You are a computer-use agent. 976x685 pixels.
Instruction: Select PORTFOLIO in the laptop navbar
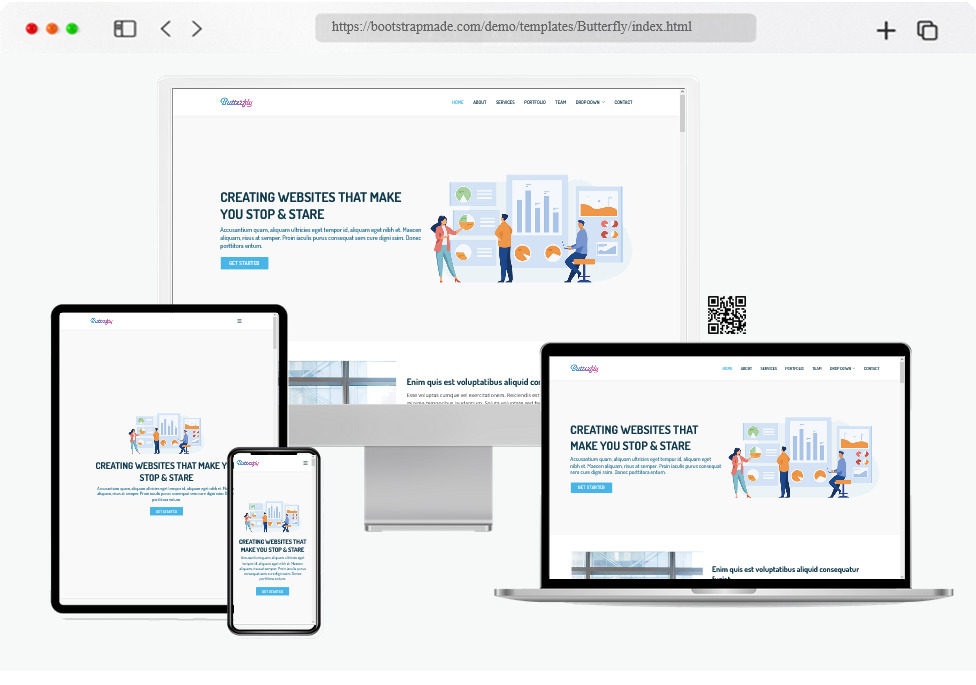[x=794, y=368]
